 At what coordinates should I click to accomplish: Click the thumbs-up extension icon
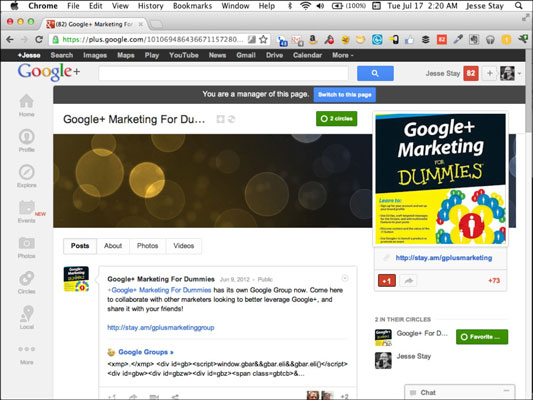click(x=409, y=40)
